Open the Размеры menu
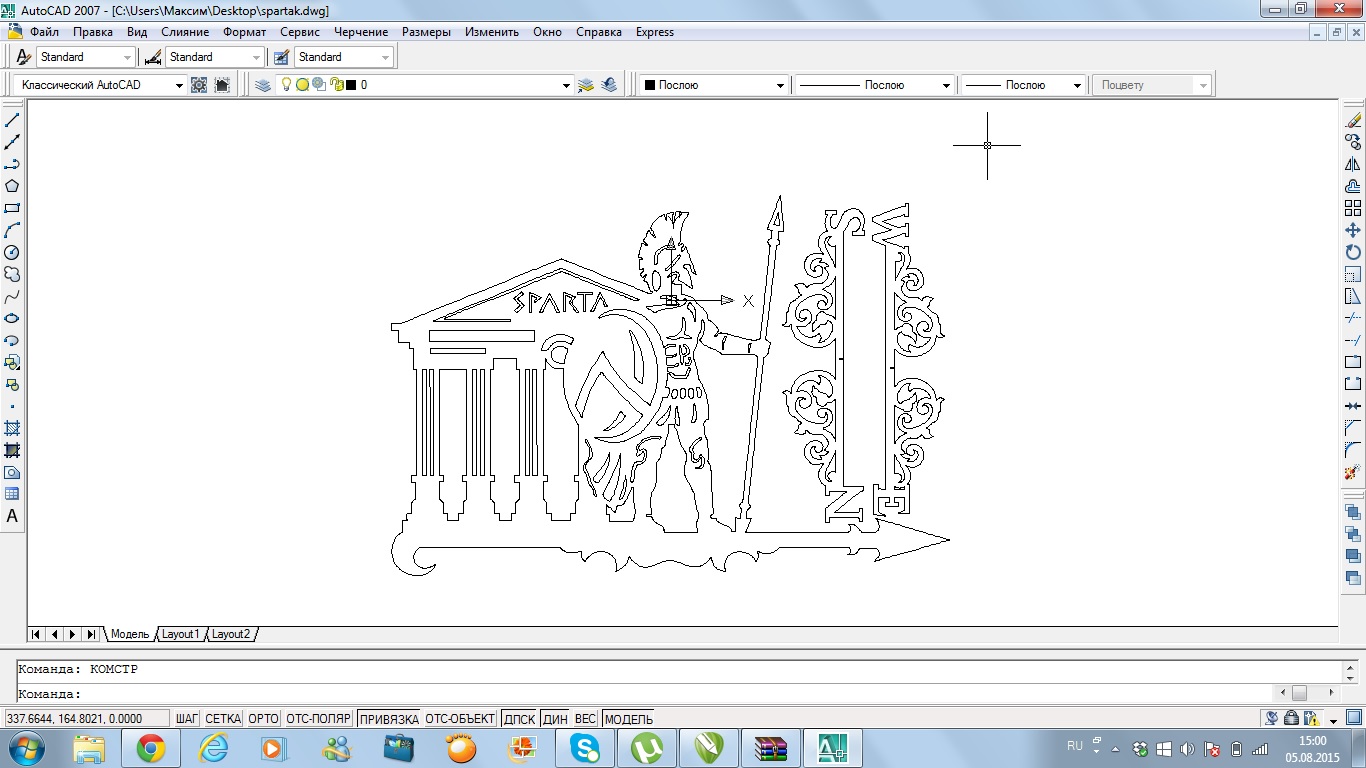Image resolution: width=1366 pixels, height=768 pixels. pyautogui.click(x=427, y=32)
